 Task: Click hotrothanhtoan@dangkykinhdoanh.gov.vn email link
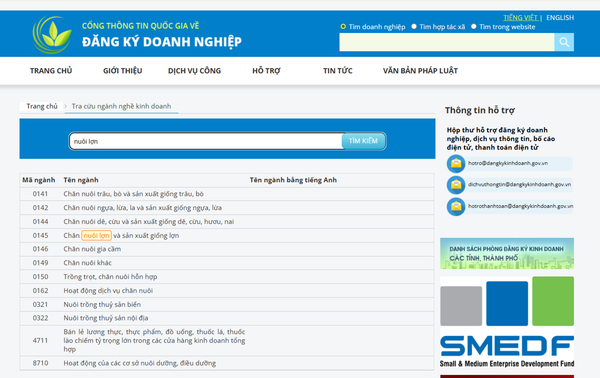[x=520, y=206]
